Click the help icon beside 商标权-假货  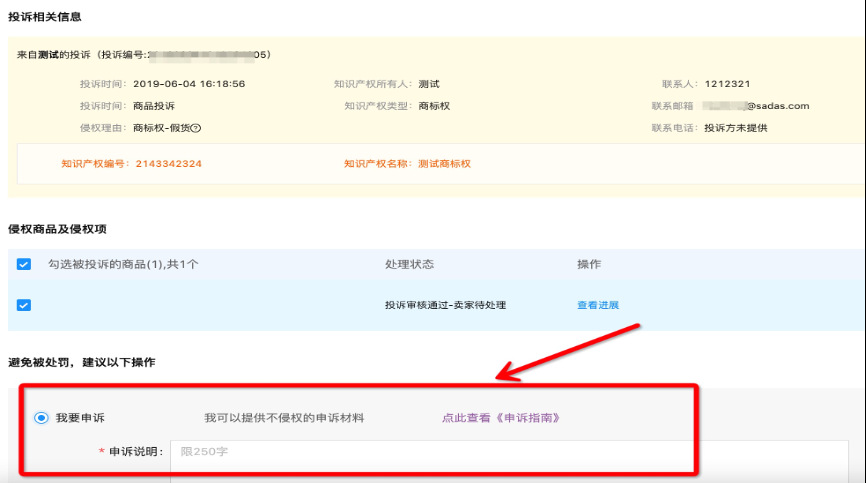tap(196, 128)
